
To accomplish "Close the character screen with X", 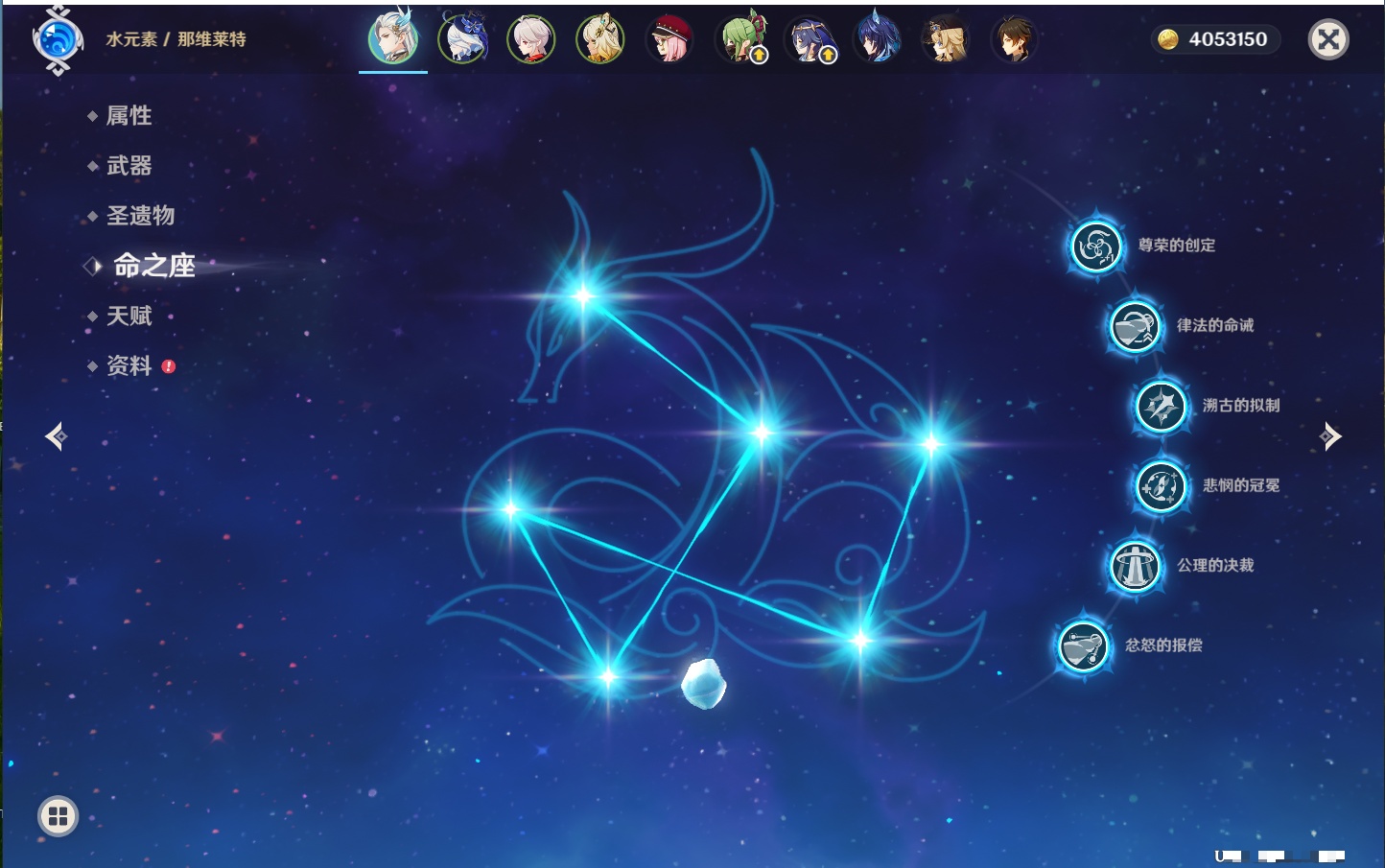I will click(x=1328, y=39).
